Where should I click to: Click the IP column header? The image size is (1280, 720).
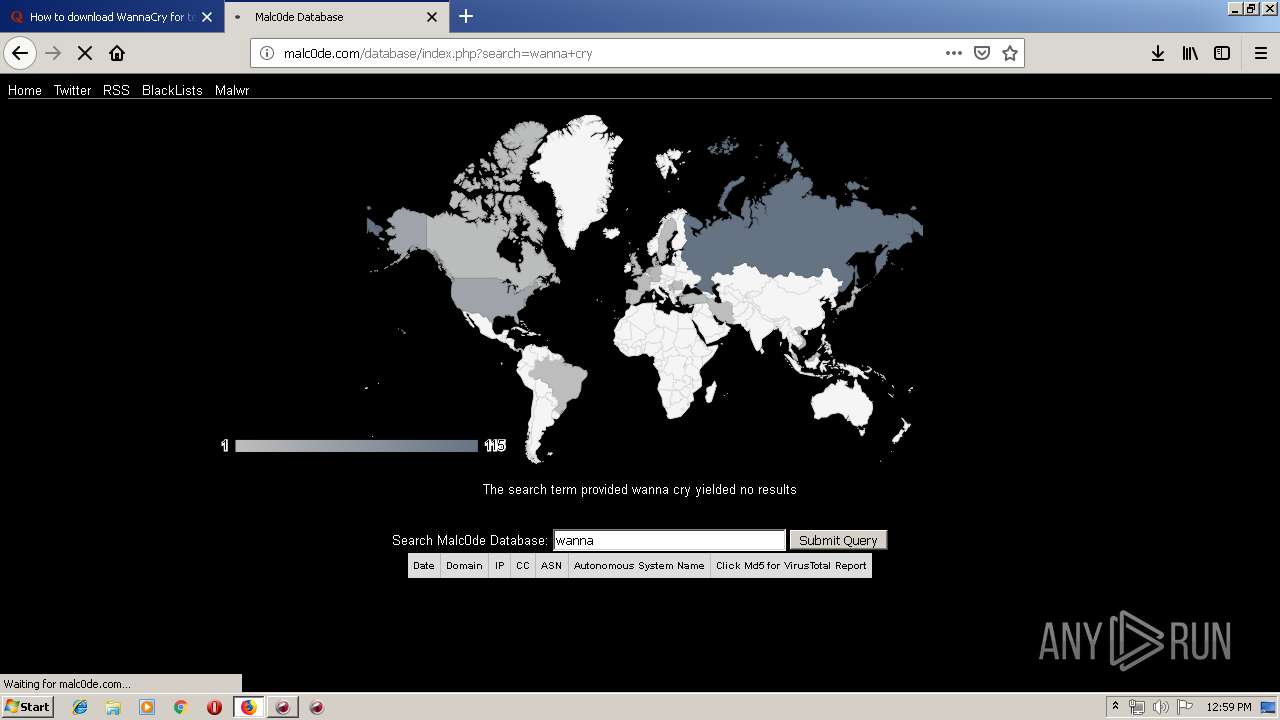pos(499,565)
